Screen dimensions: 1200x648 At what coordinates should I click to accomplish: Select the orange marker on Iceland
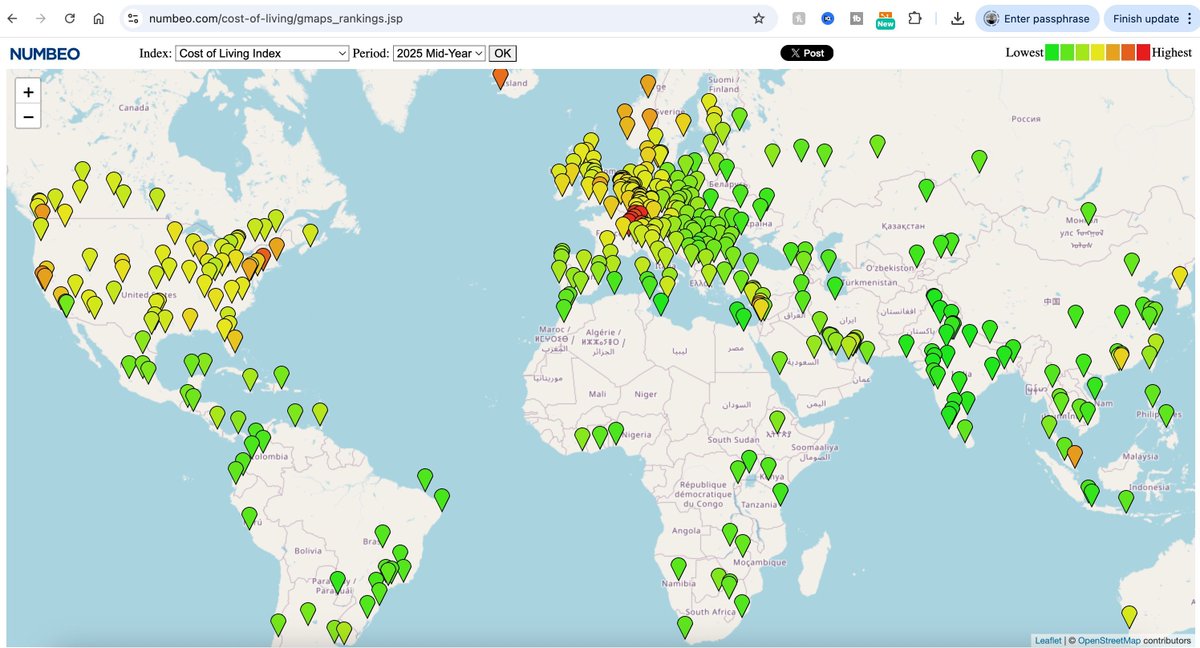pos(500,78)
